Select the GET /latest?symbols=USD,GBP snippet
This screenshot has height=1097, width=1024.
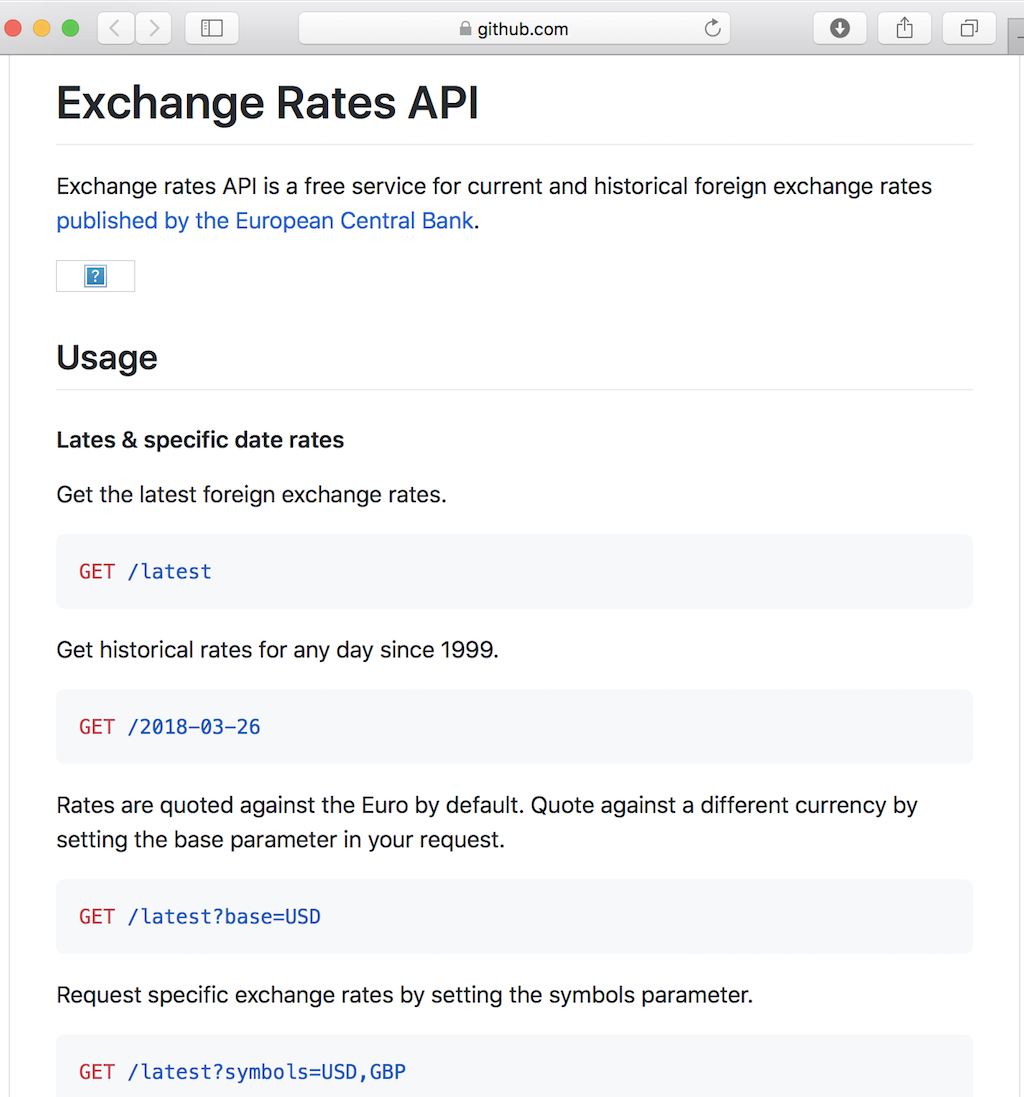point(241,1071)
